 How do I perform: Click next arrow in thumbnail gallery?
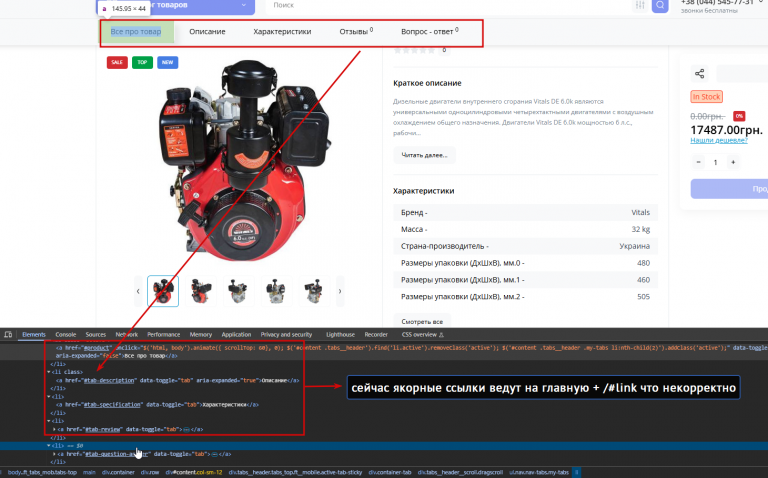pyautogui.click(x=340, y=291)
